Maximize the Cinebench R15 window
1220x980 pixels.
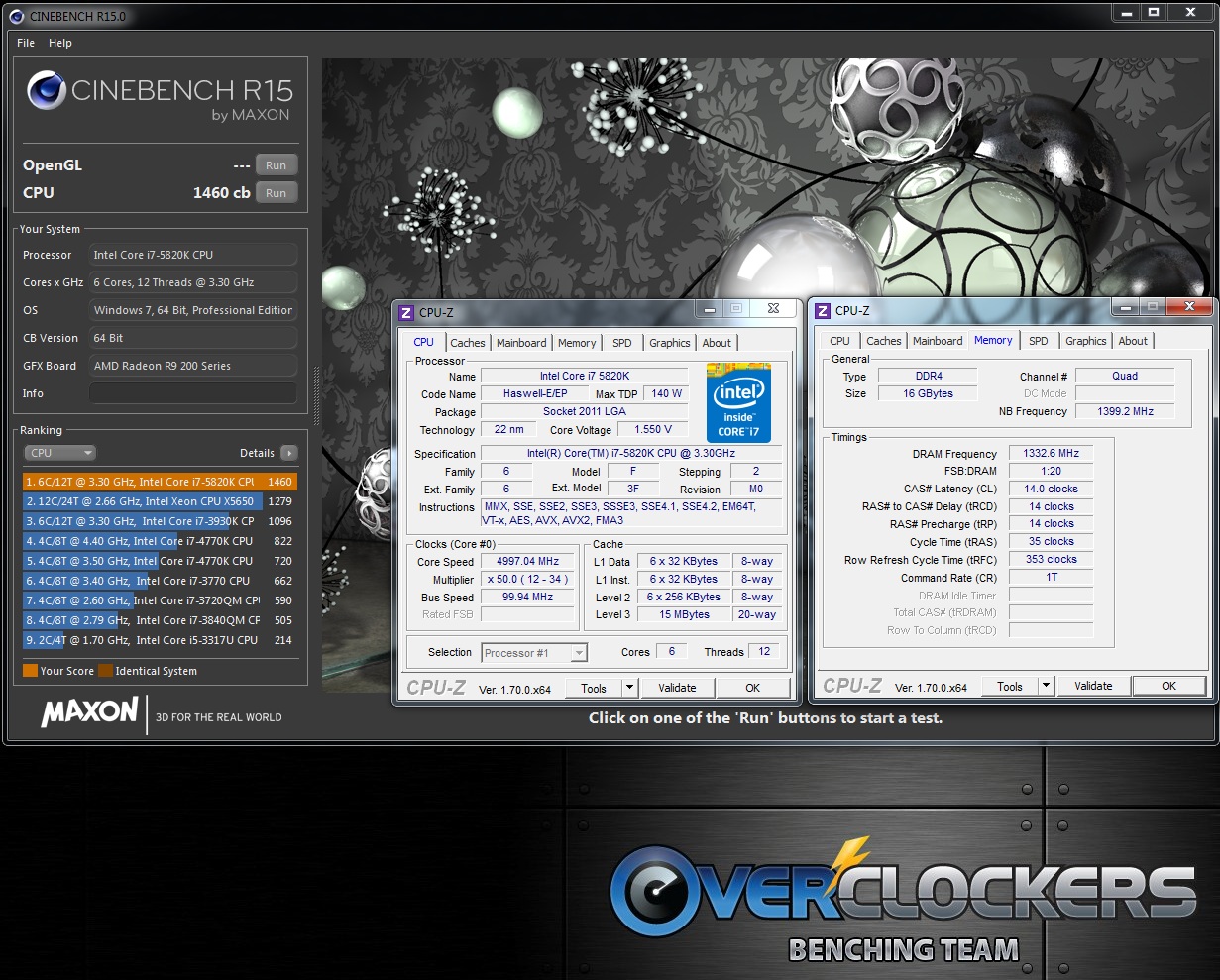coord(1153,12)
